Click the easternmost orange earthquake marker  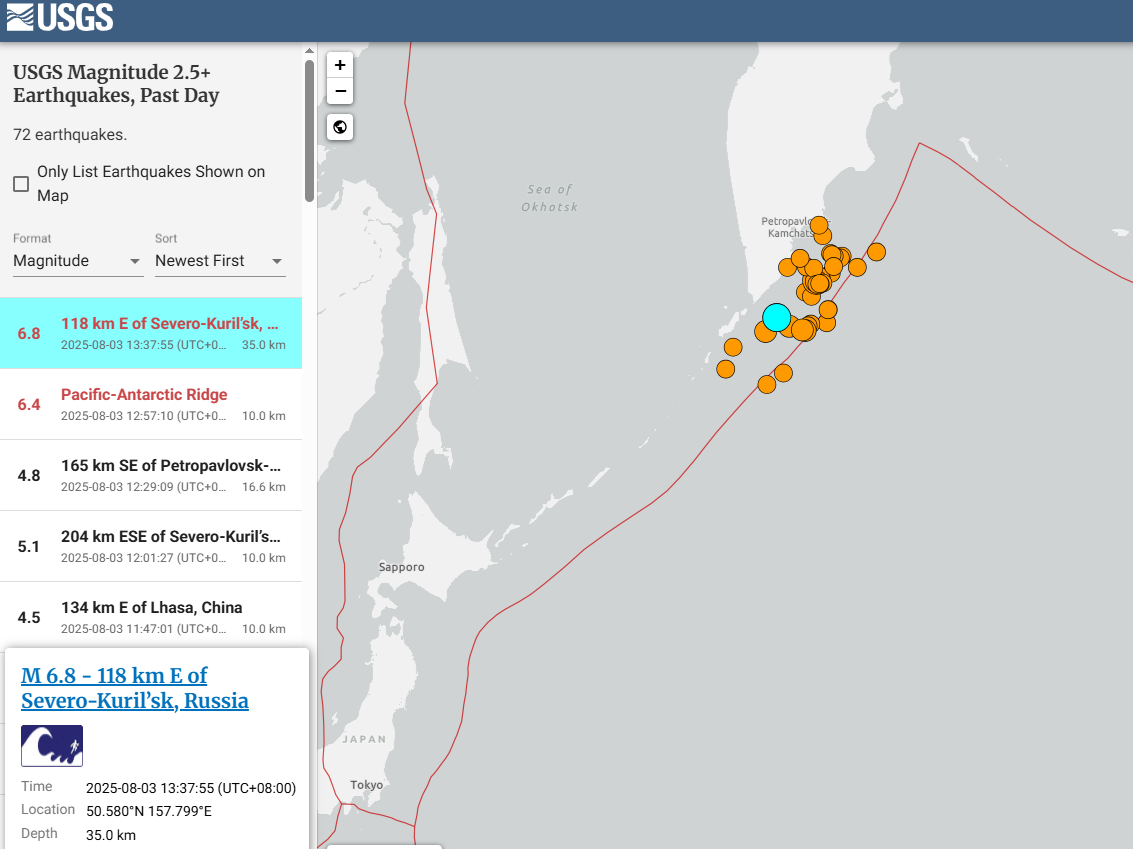876,251
